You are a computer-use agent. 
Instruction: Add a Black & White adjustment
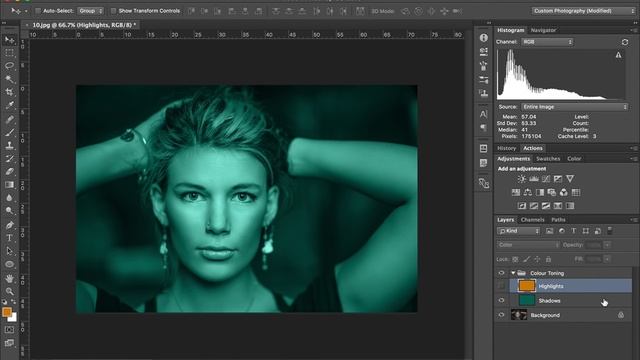click(540, 192)
